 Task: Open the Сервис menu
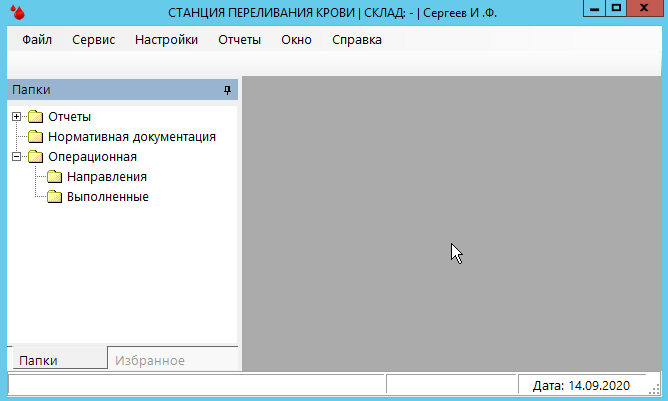(93, 41)
